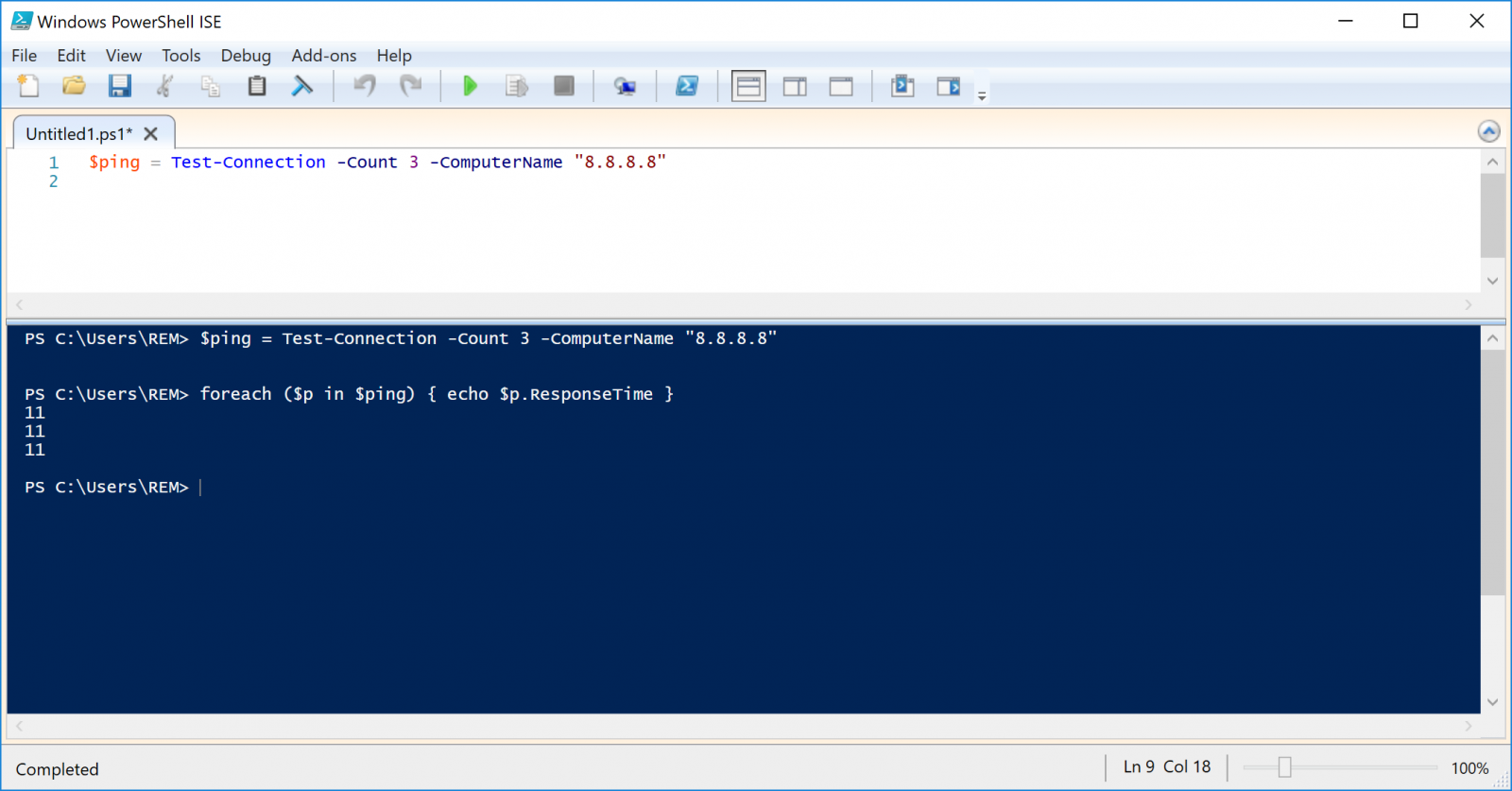Save the current script
Screen dimensions: 1512x791
pyautogui.click(x=119, y=86)
